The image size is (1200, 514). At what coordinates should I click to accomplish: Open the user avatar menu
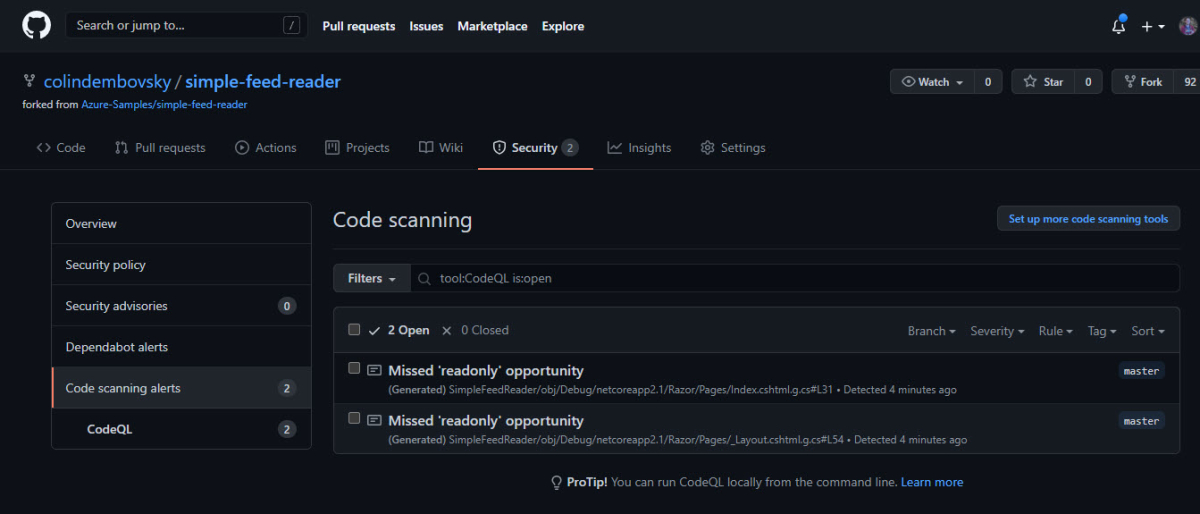pyautogui.click(x=1188, y=26)
